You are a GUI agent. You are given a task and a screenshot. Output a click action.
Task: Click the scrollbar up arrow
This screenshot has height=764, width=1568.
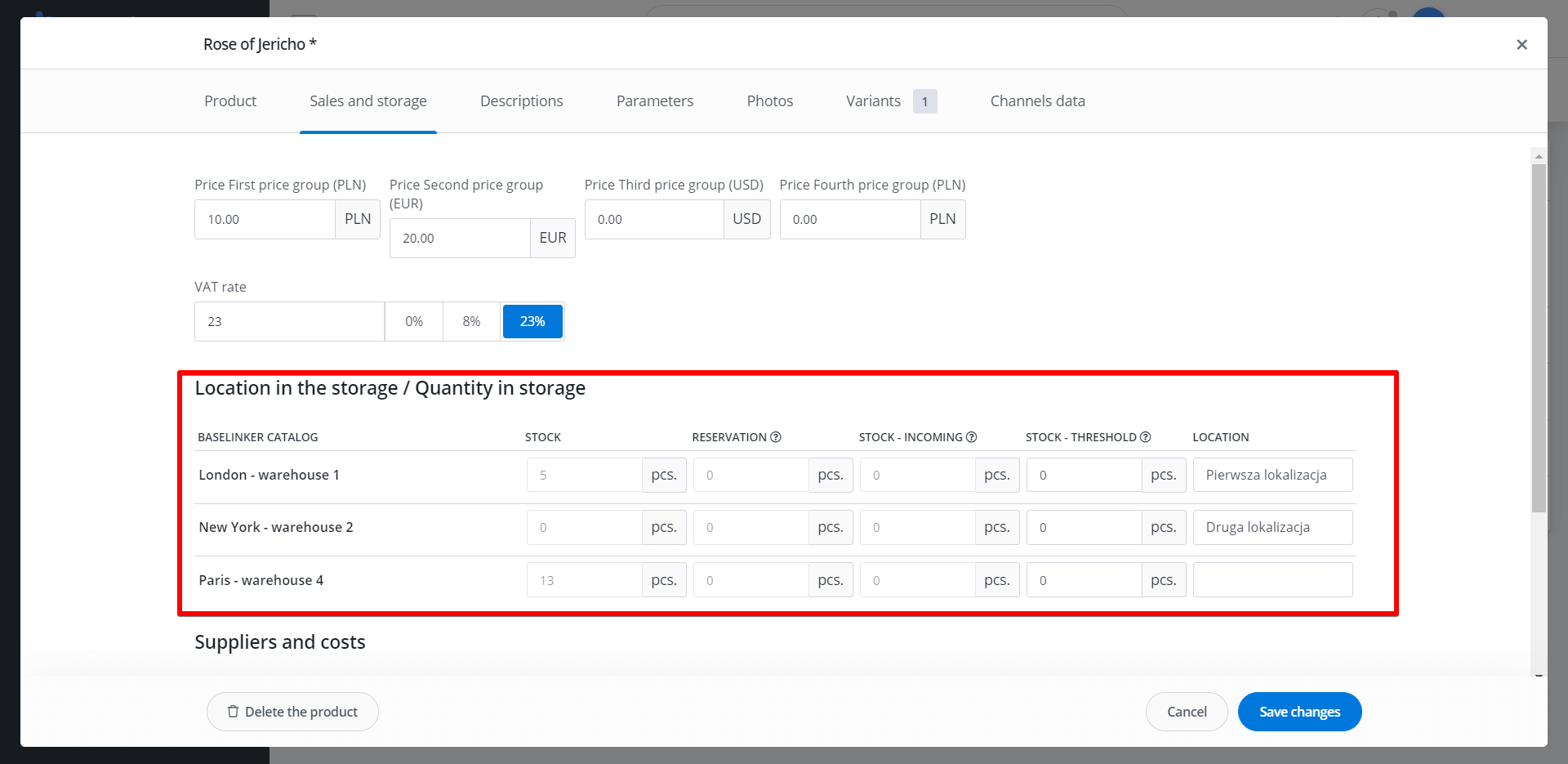pyautogui.click(x=1539, y=156)
